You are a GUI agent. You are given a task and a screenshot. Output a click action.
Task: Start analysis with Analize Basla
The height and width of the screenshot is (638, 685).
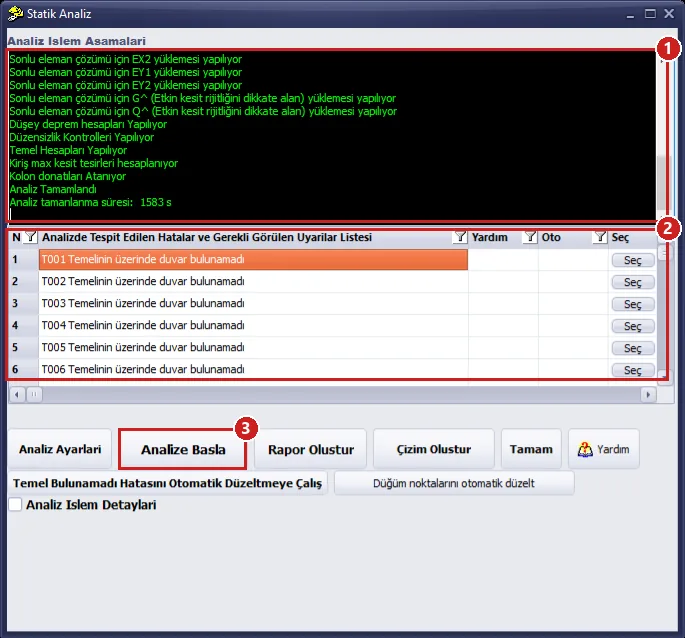pyautogui.click(x=183, y=449)
